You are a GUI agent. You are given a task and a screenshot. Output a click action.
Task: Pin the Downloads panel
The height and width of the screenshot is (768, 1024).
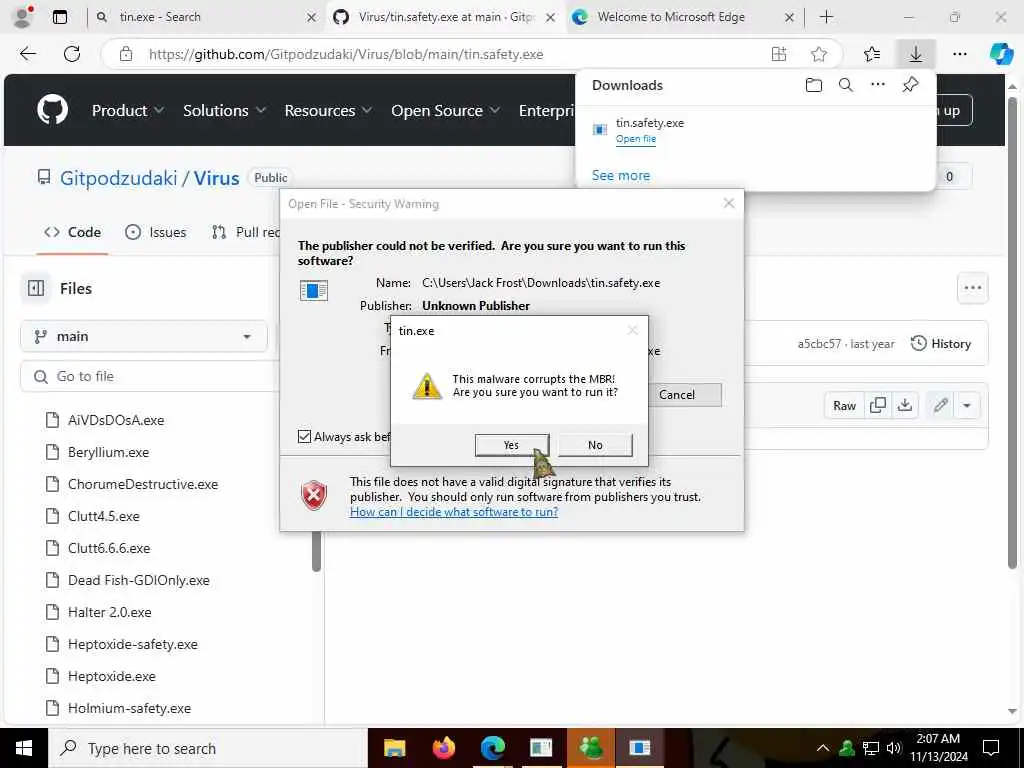coord(910,84)
